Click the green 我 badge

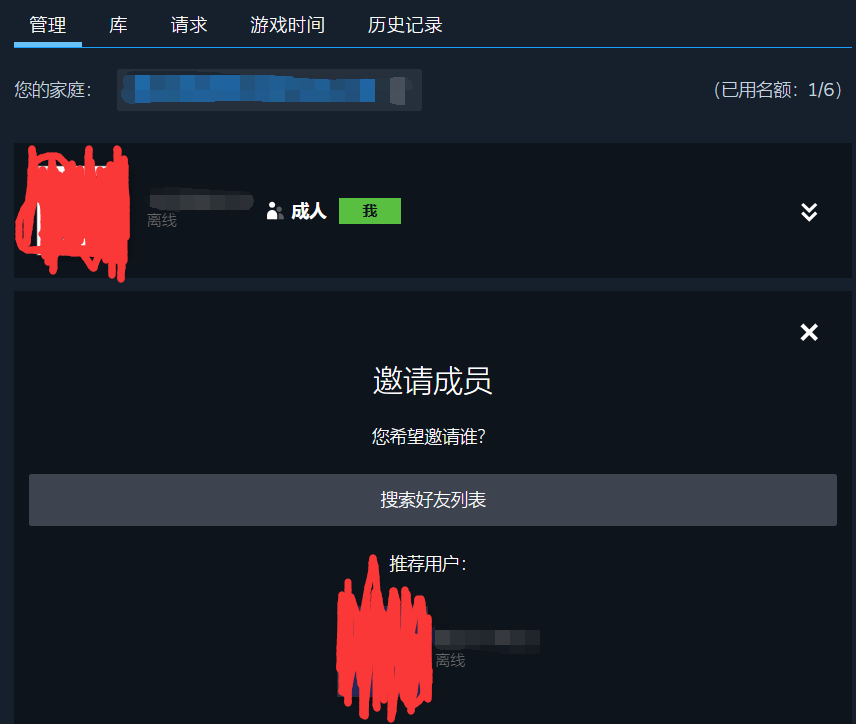coord(370,211)
